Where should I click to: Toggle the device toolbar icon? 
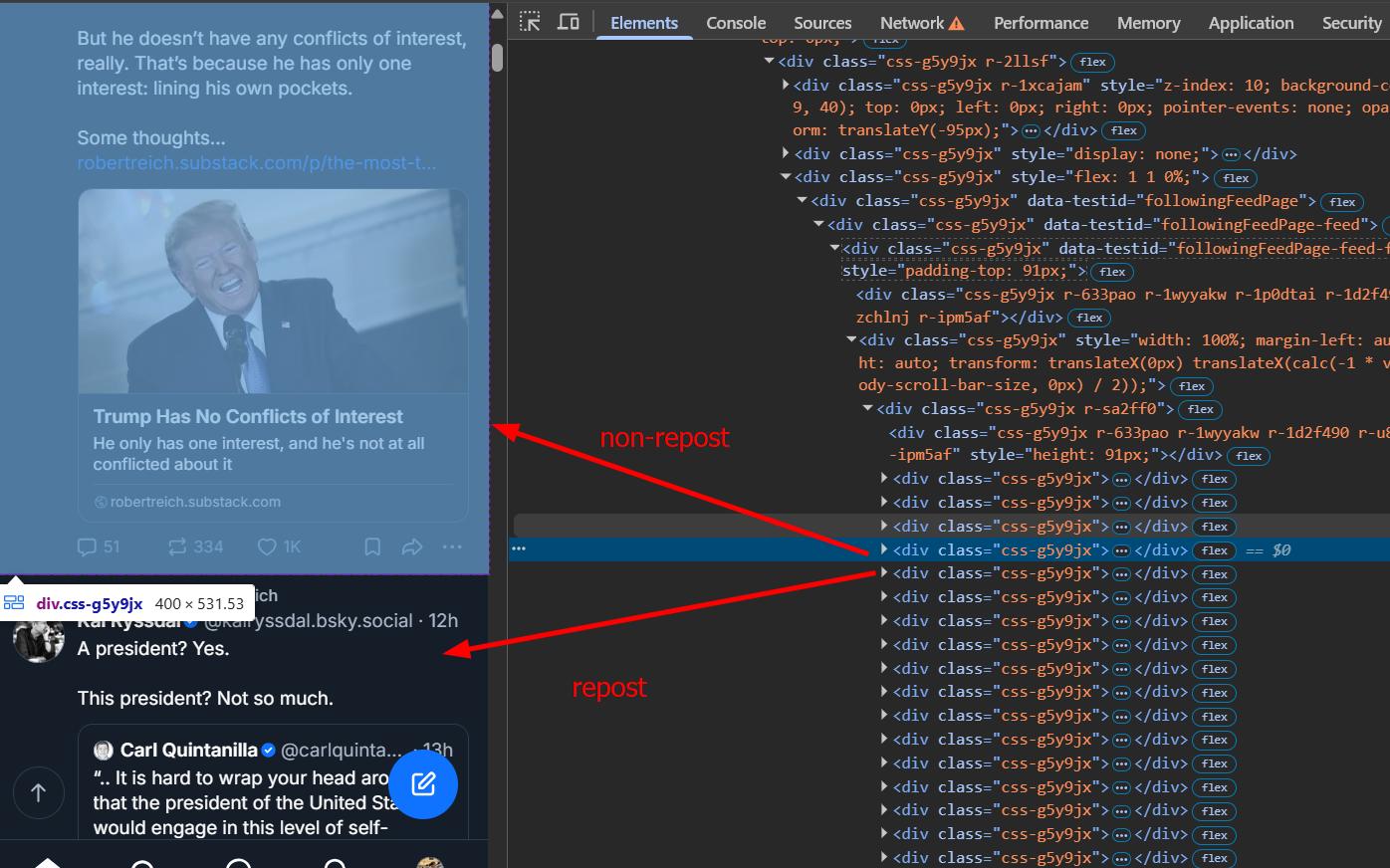tap(569, 21)
